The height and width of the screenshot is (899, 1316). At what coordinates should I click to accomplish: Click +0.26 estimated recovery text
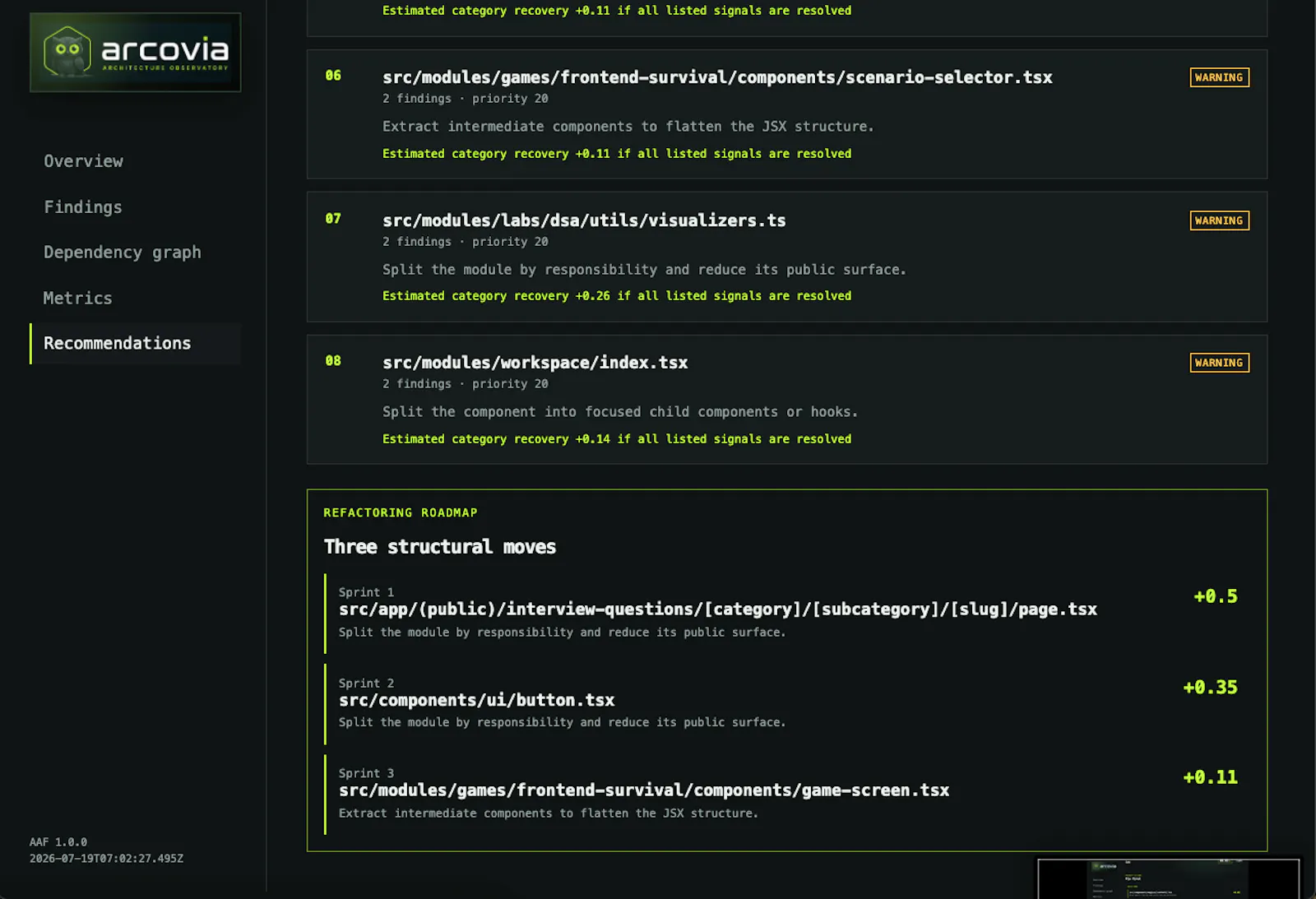pos(617,296)
